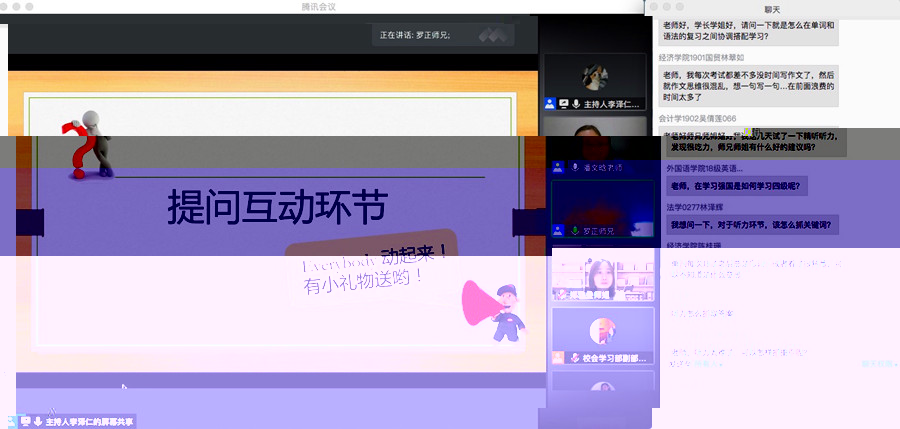
Task: Click chat sender name 经济学院1901国贸林翠如
Action: pyautogui.click(x=701, y=57)
